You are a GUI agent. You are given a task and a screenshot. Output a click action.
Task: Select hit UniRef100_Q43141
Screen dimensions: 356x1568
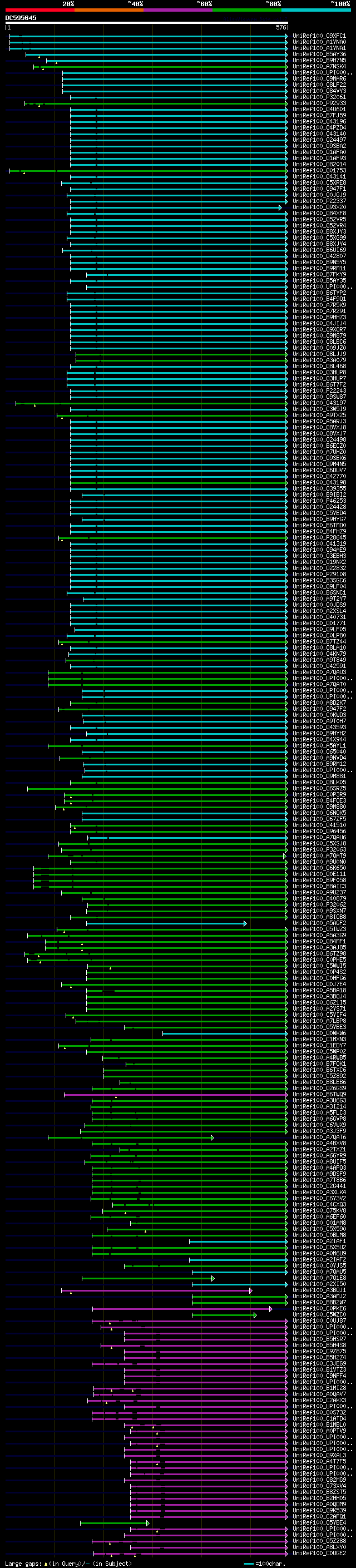point(319,176)
